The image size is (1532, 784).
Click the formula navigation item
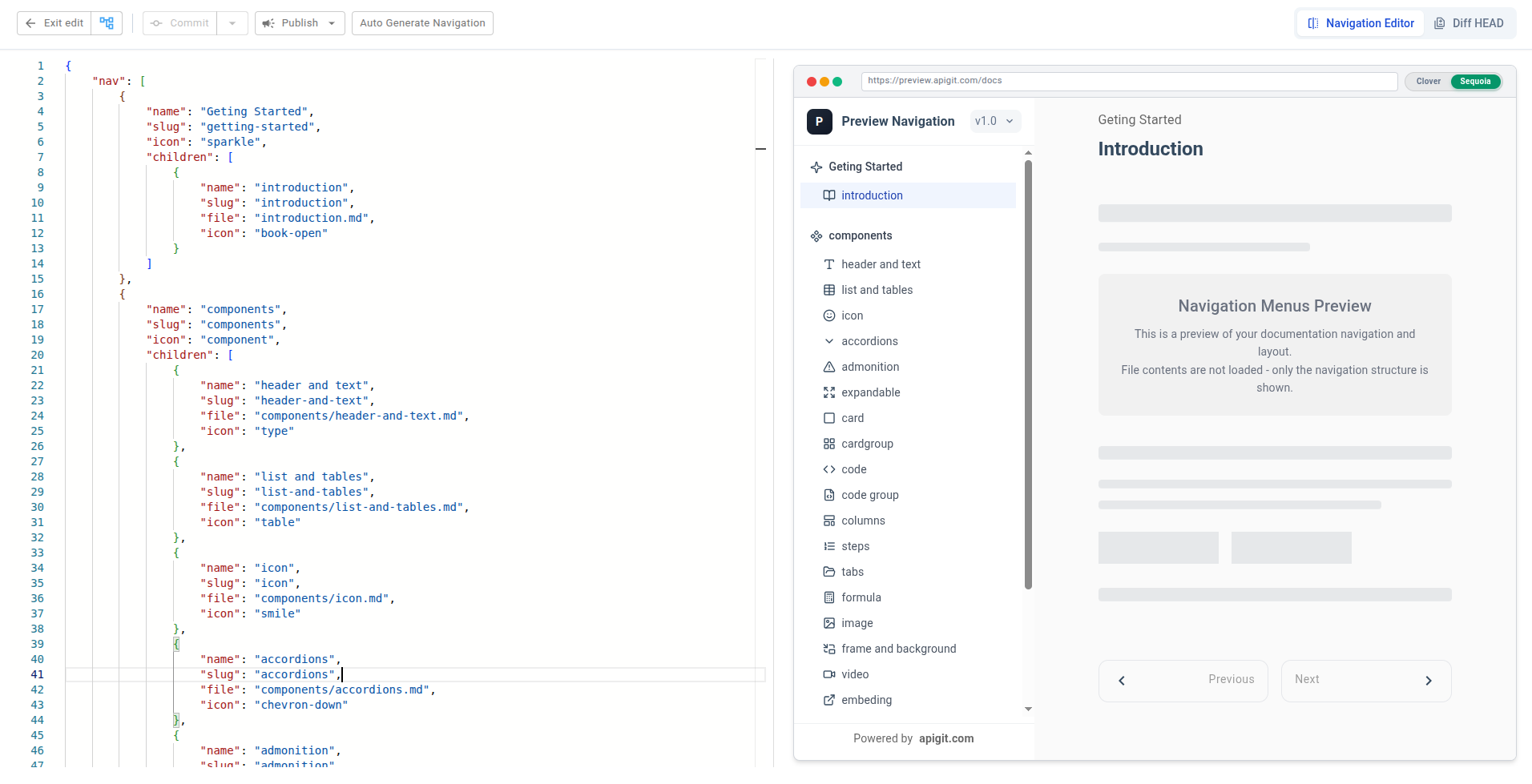pos(908,597)
